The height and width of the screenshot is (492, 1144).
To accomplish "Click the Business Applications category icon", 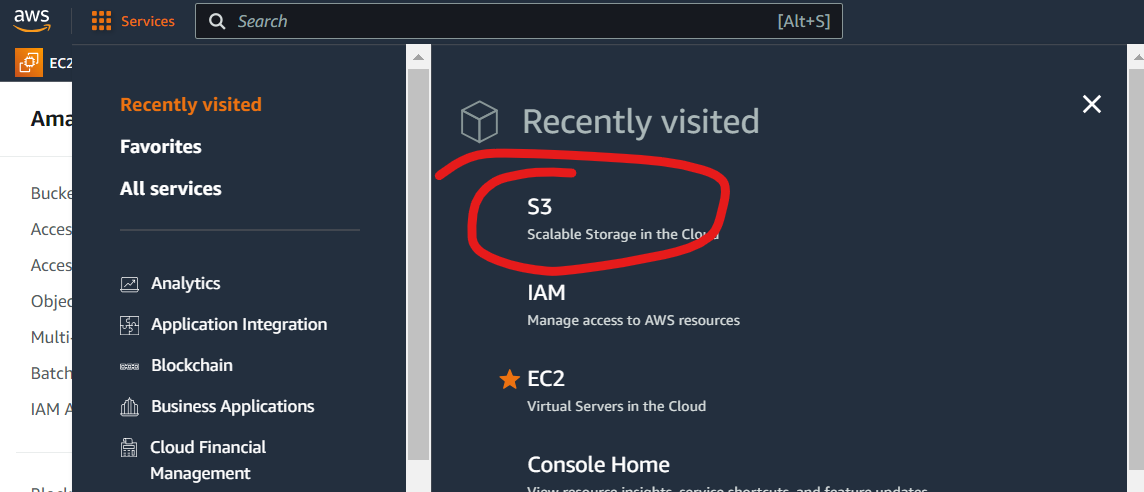I will tap(129, 407).
